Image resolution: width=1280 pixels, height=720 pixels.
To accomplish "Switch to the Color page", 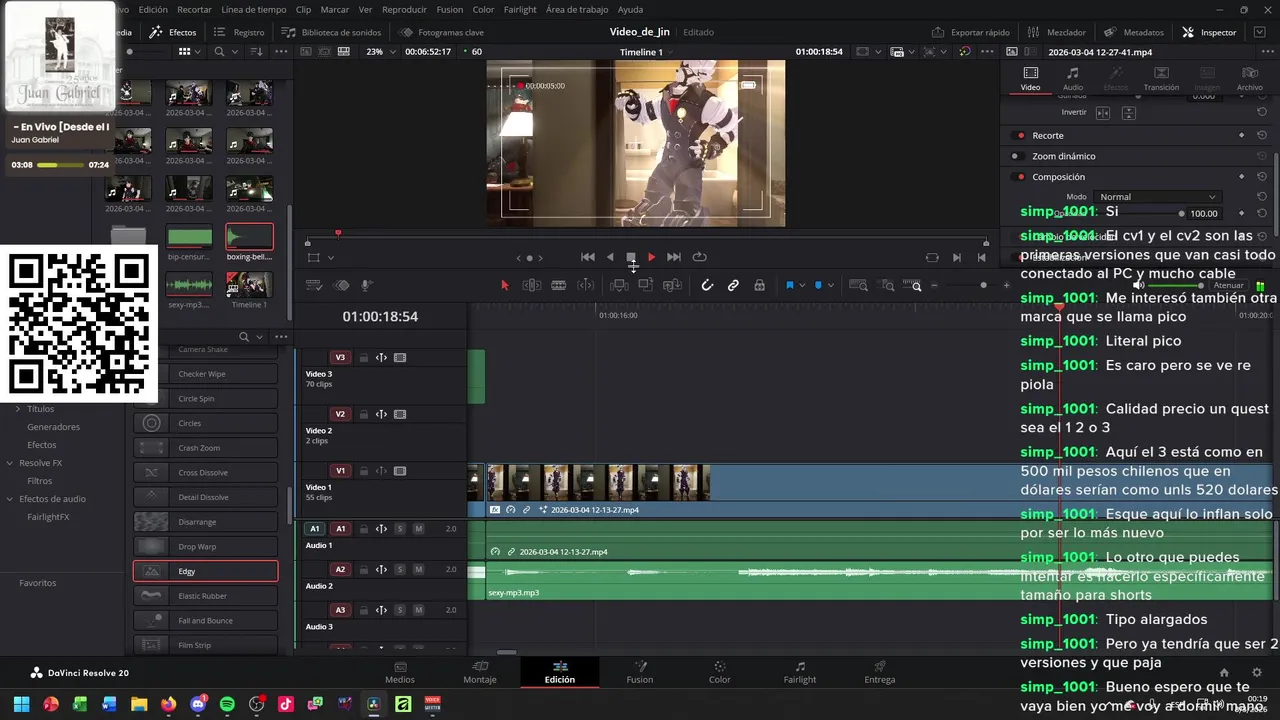I will 719,672.
